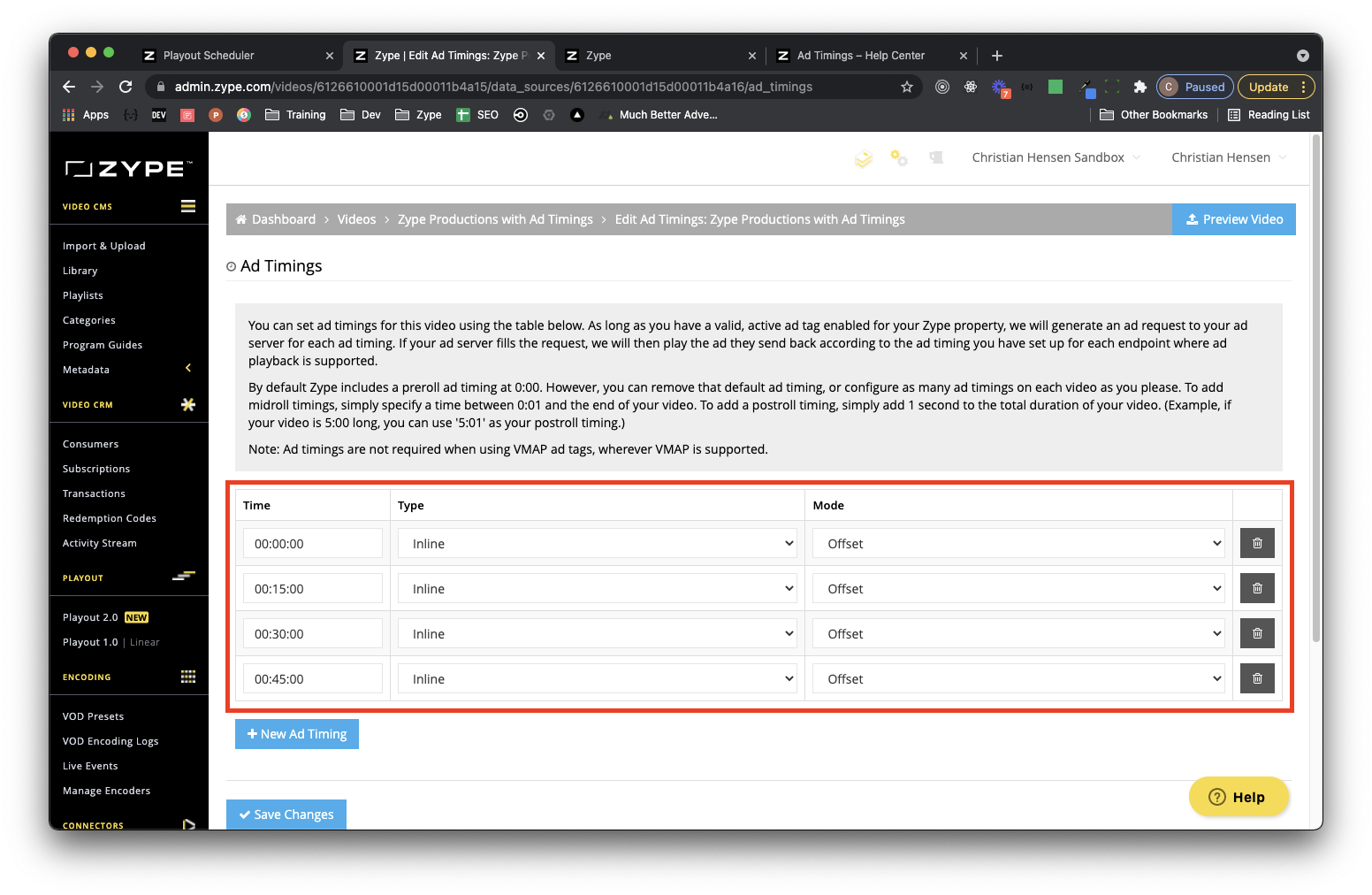
Task: Open the Reading List
Action: point(1269,115)
